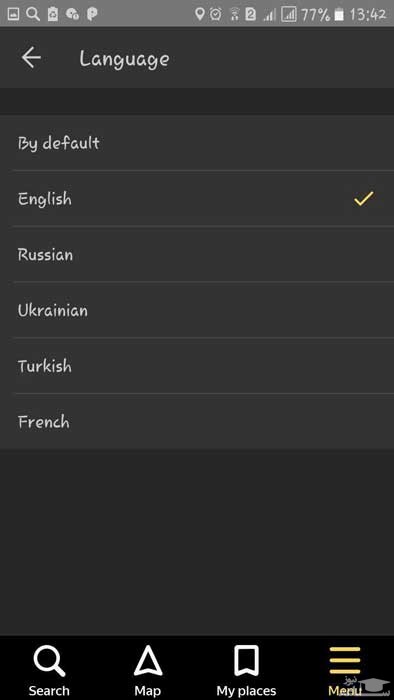
Task: Tap the battery icon in status bar
Action: click(x=339, y=15)
